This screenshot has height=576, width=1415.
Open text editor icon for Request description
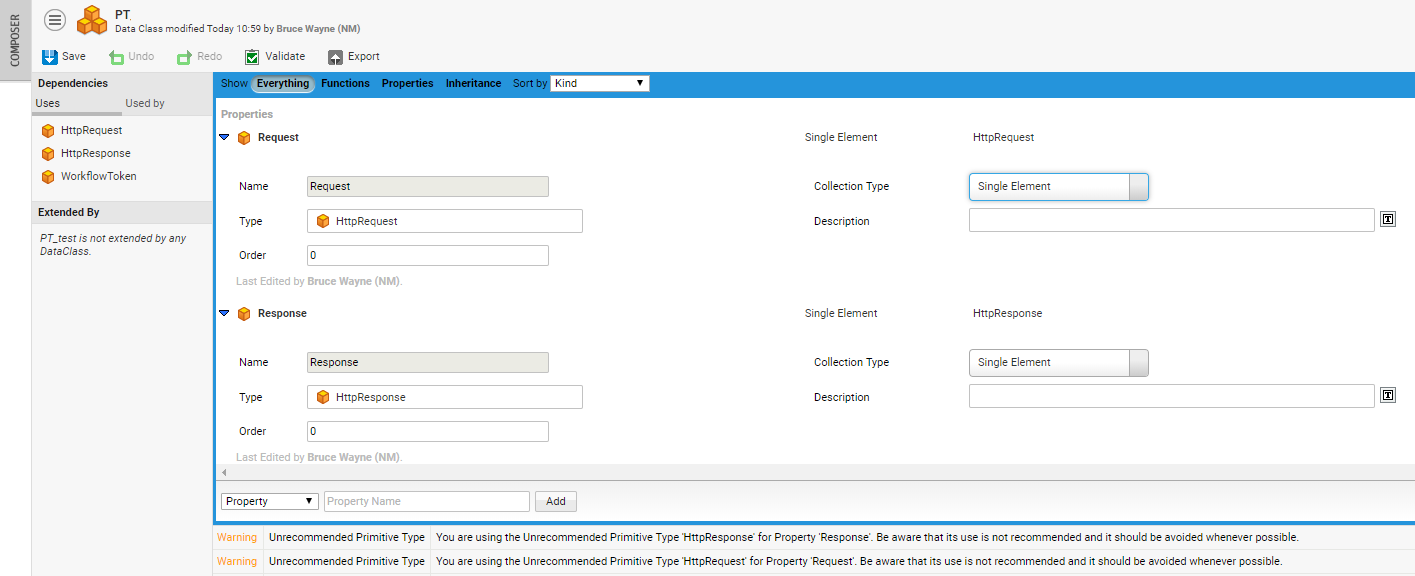[1387, 220]
